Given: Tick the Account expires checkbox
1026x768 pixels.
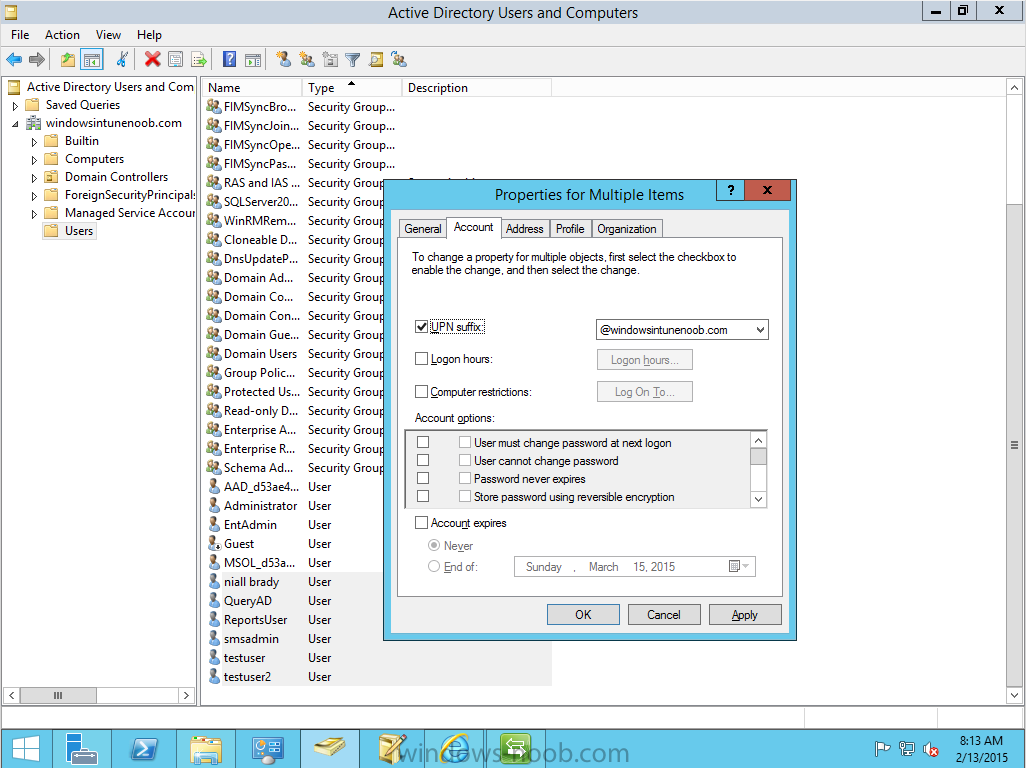Looking at the screenshot, I should tap(421, 523).
